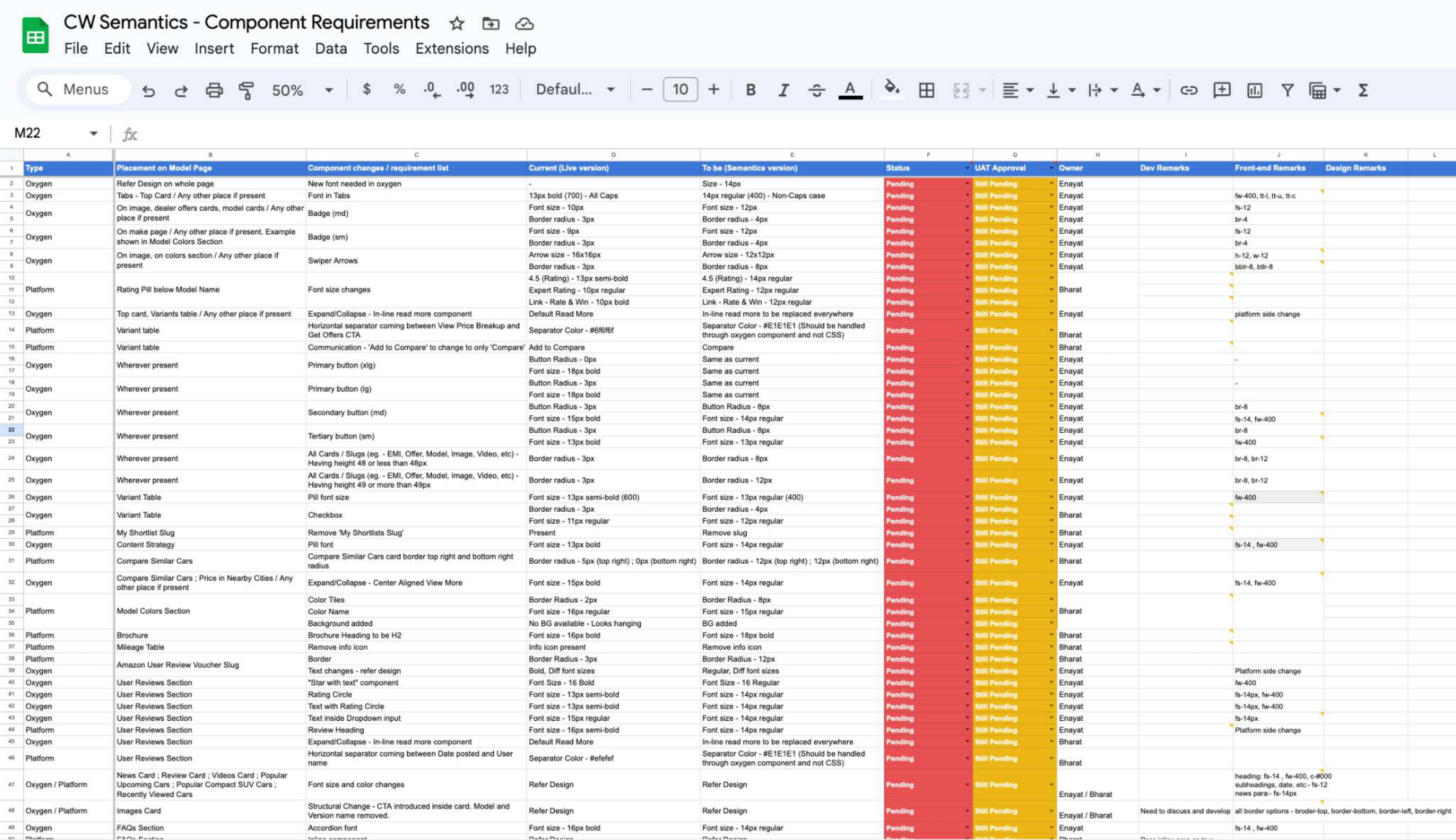Toggle strikethrough formatting
This screenshot has height=840, width=1456.
[816, 90]
